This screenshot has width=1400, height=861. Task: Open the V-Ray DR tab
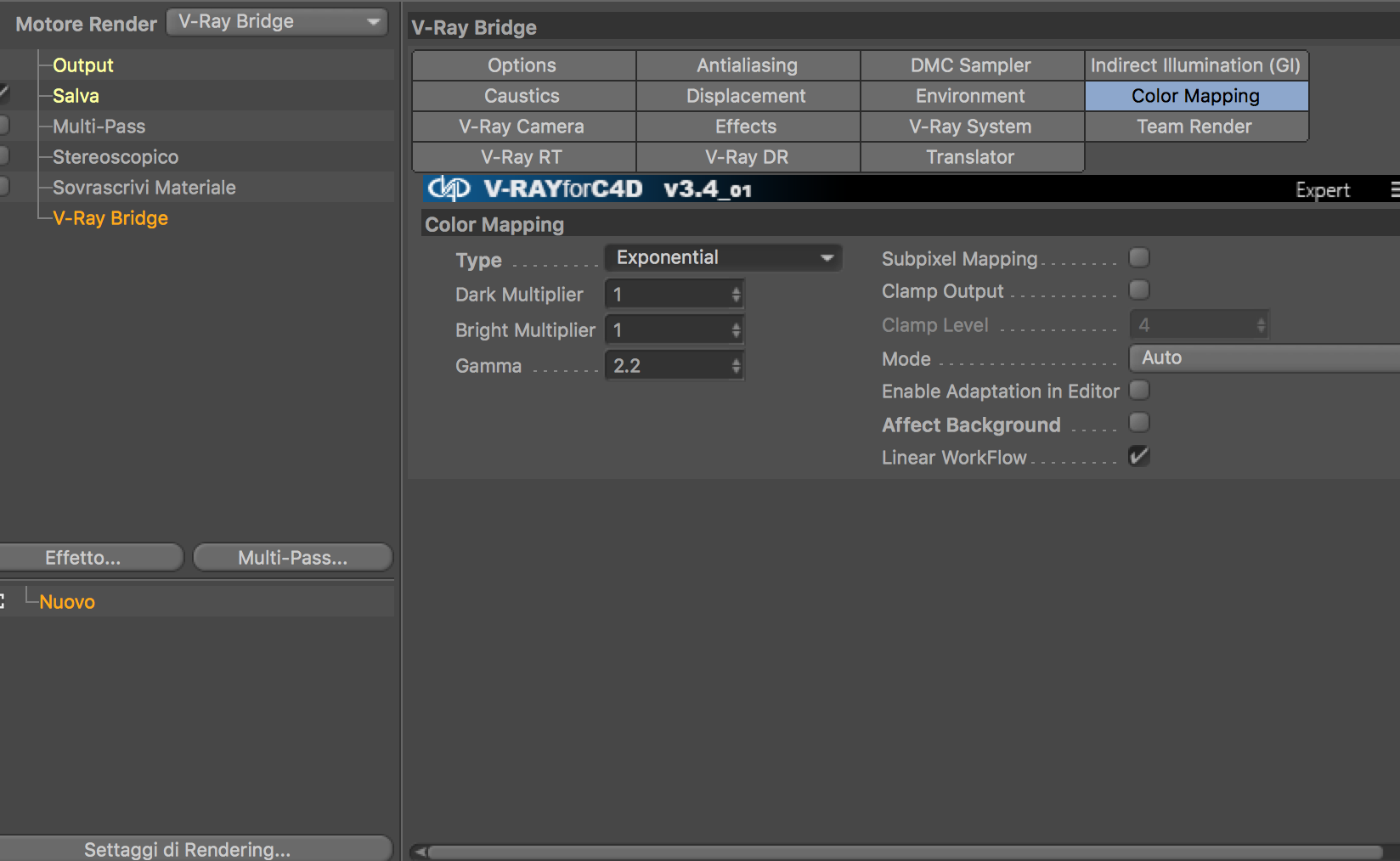point(748,157)
